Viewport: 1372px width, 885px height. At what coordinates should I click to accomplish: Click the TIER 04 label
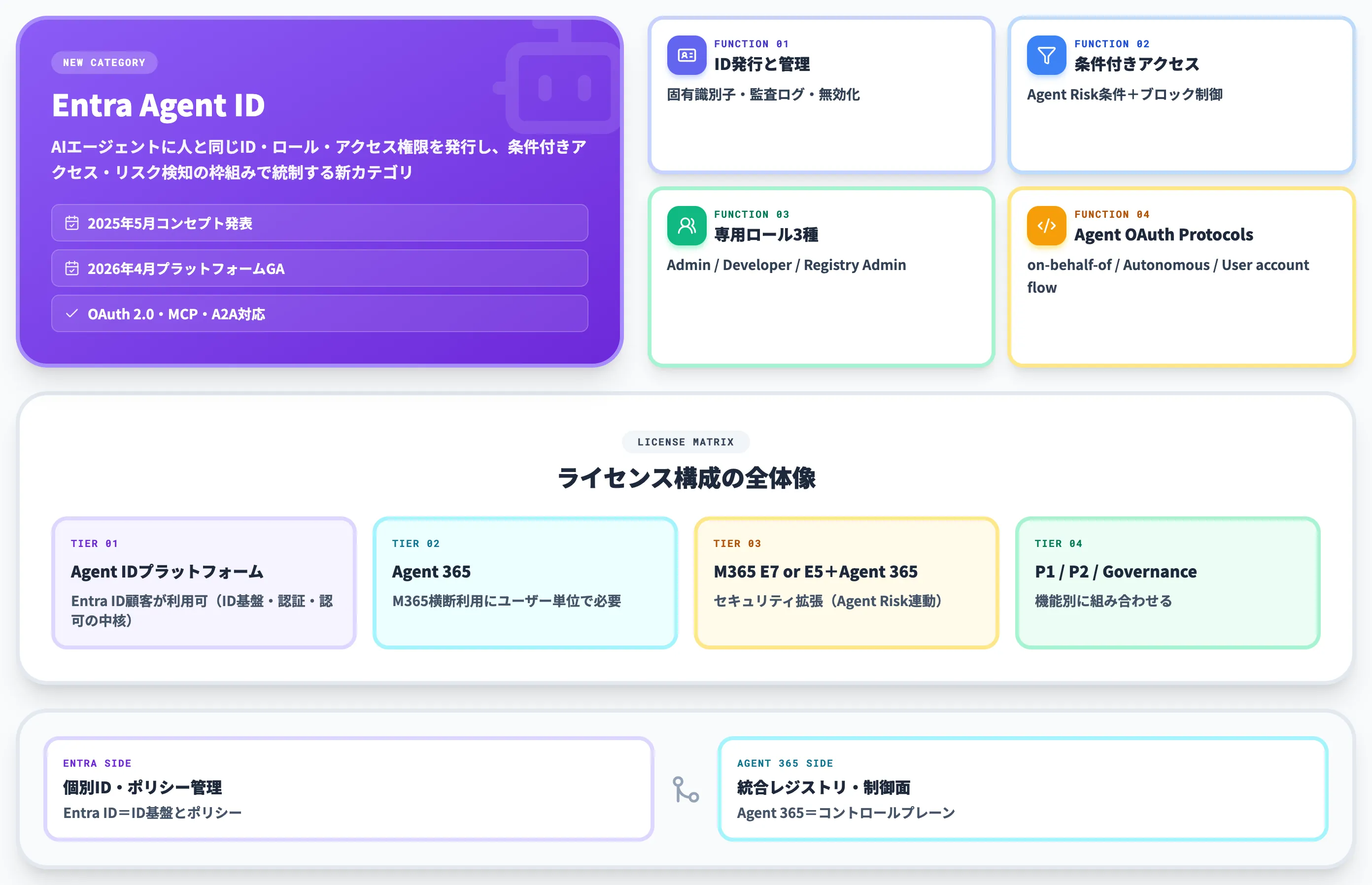[1058, 544]
